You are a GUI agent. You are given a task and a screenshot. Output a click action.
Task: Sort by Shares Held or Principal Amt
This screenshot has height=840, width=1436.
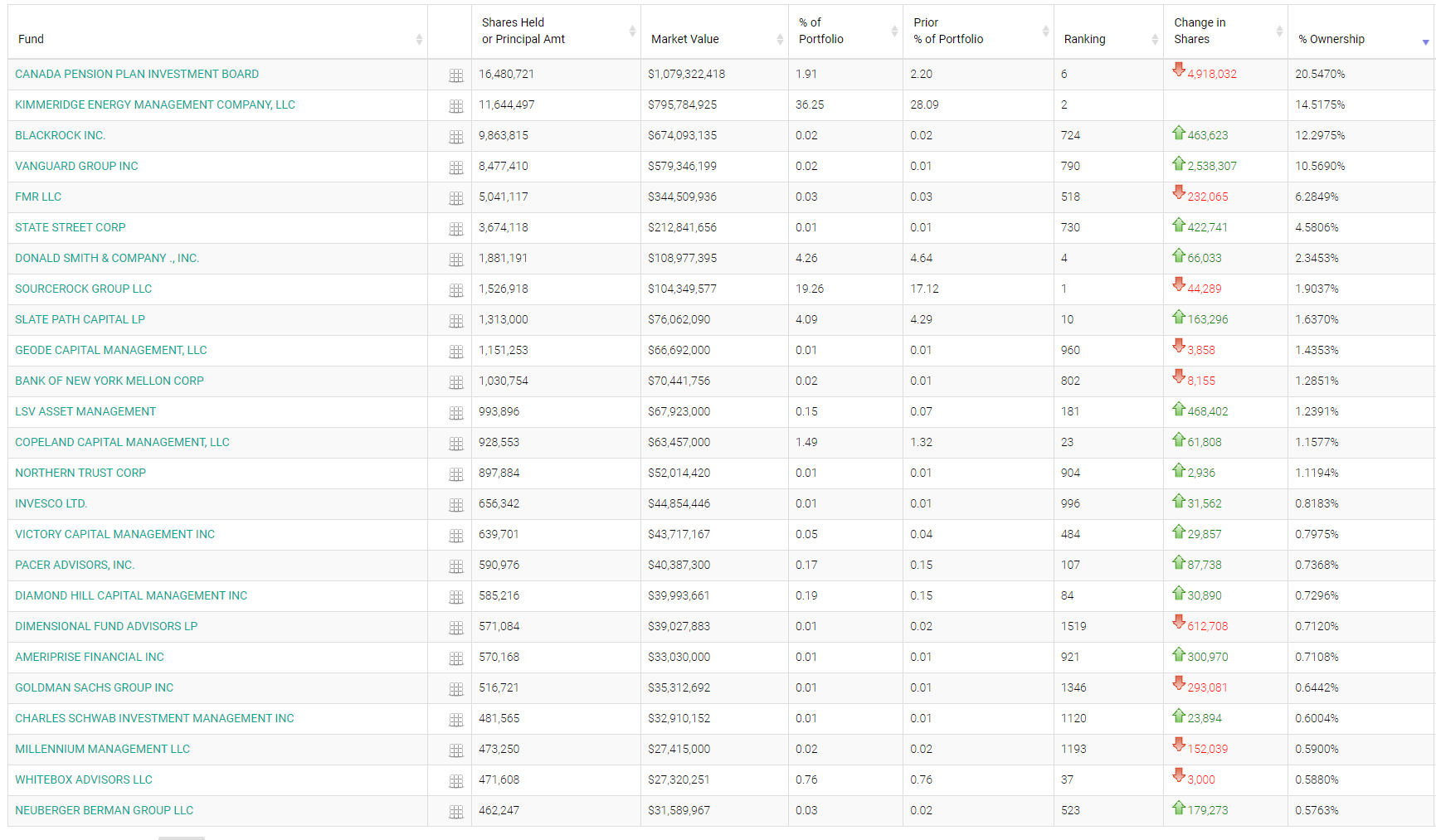556,32
